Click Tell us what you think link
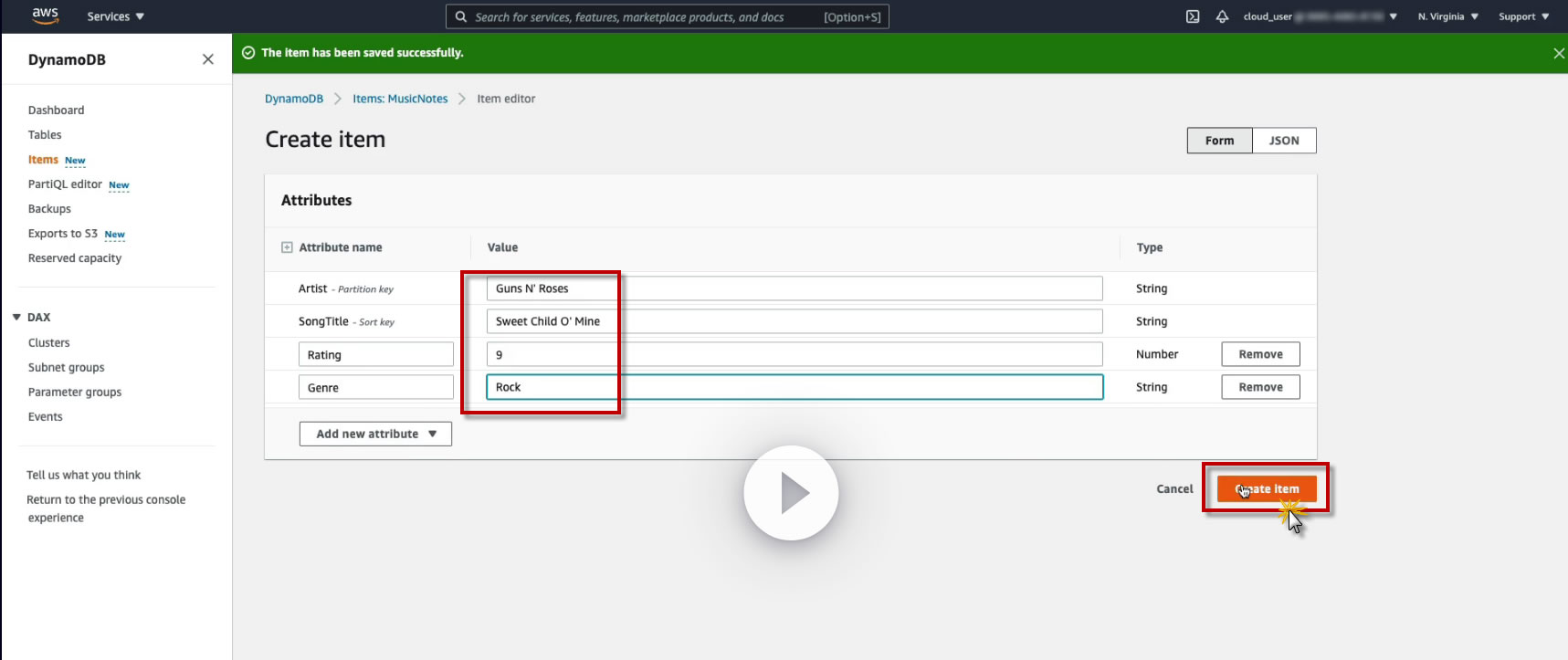This screenshot has height=660, width=1568. (83, 475)
